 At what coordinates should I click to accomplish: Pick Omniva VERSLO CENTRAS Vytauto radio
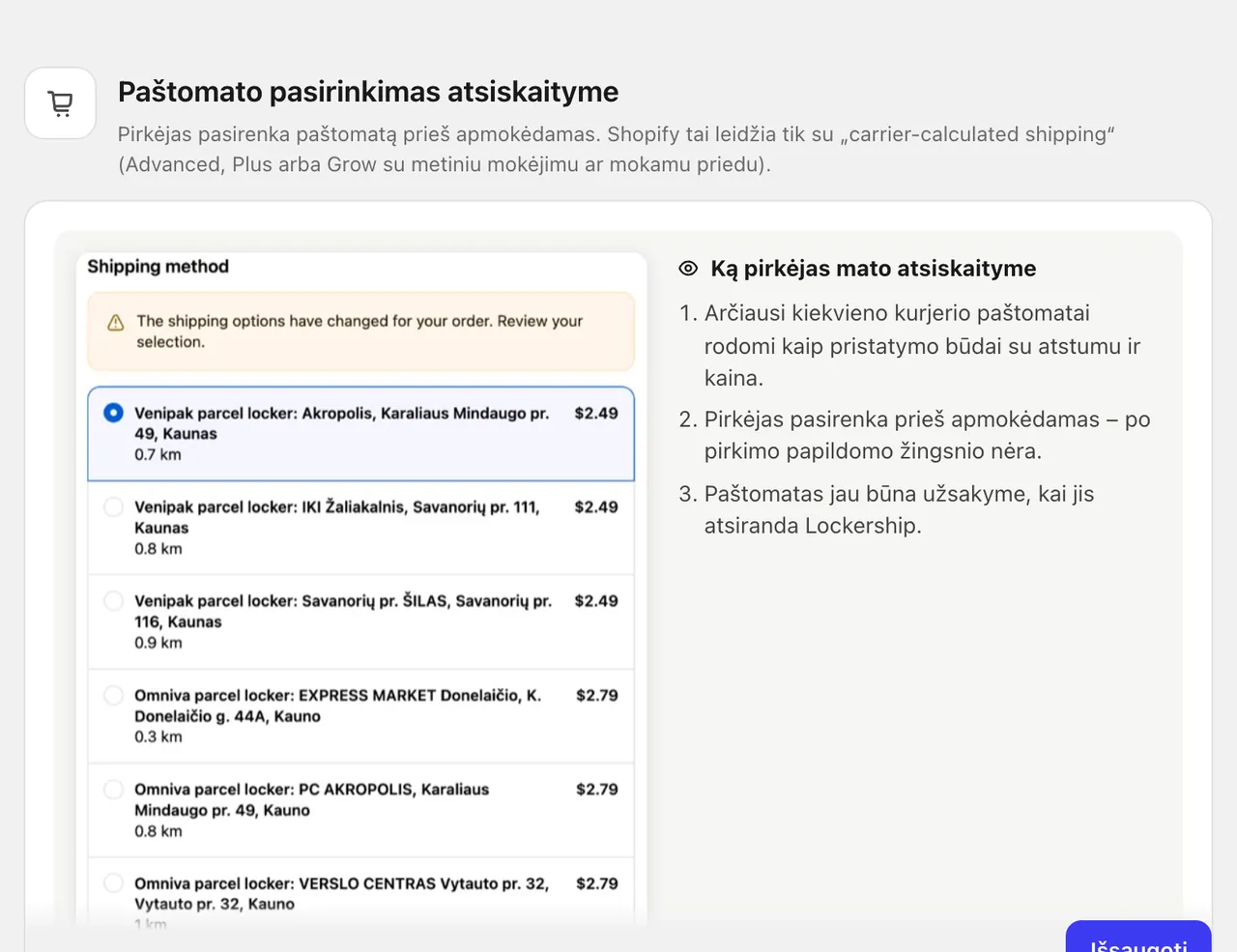113,882
